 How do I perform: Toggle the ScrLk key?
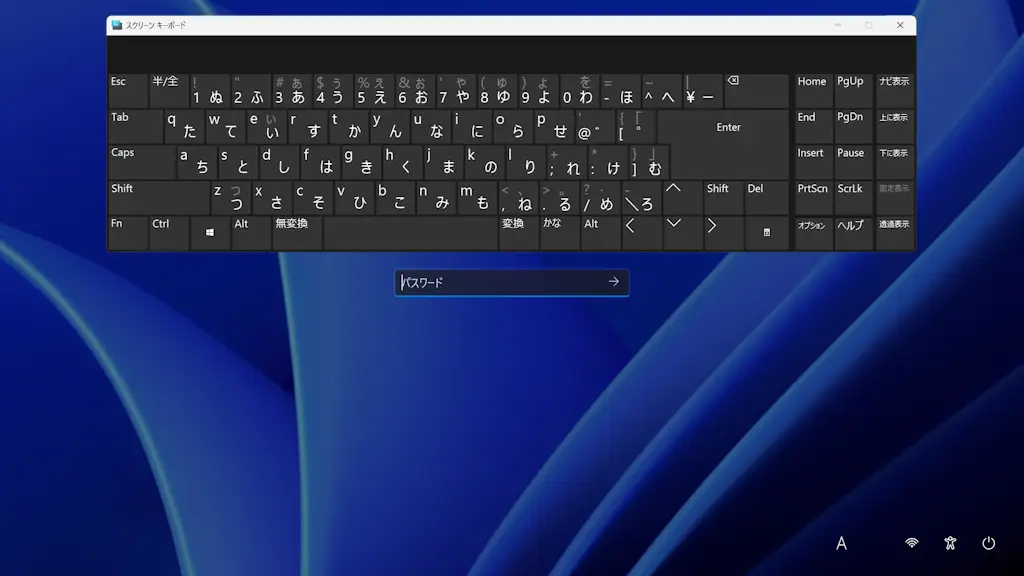click(x=853, y=197)
